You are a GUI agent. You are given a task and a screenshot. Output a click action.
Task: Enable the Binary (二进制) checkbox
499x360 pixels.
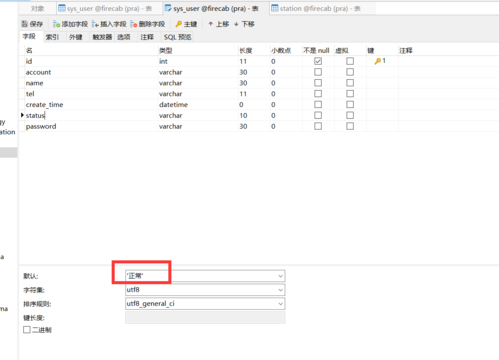coord(27,330)
